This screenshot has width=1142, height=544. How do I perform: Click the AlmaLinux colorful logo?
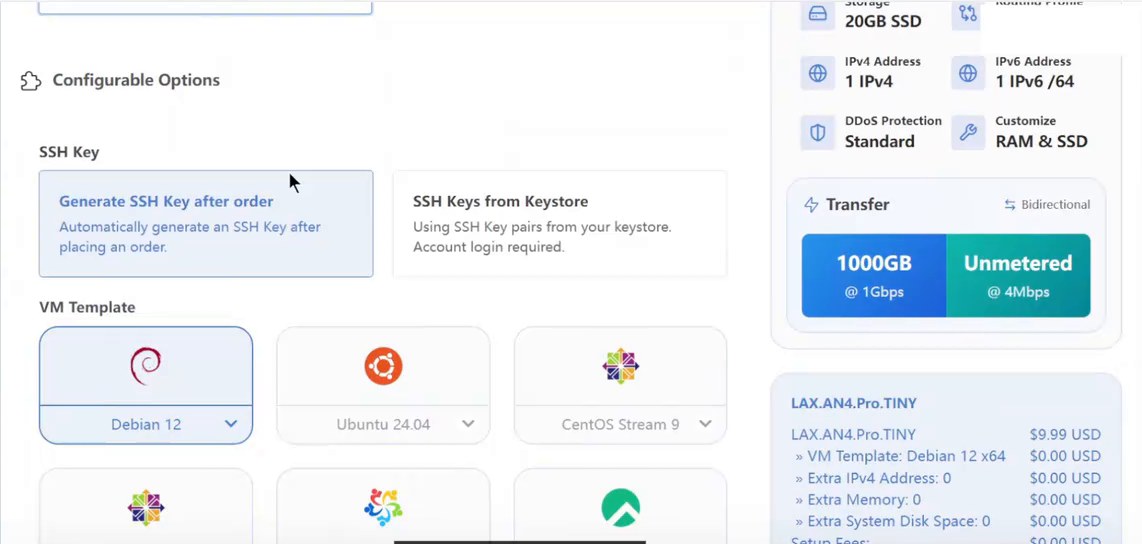click(x=383, y=507)
